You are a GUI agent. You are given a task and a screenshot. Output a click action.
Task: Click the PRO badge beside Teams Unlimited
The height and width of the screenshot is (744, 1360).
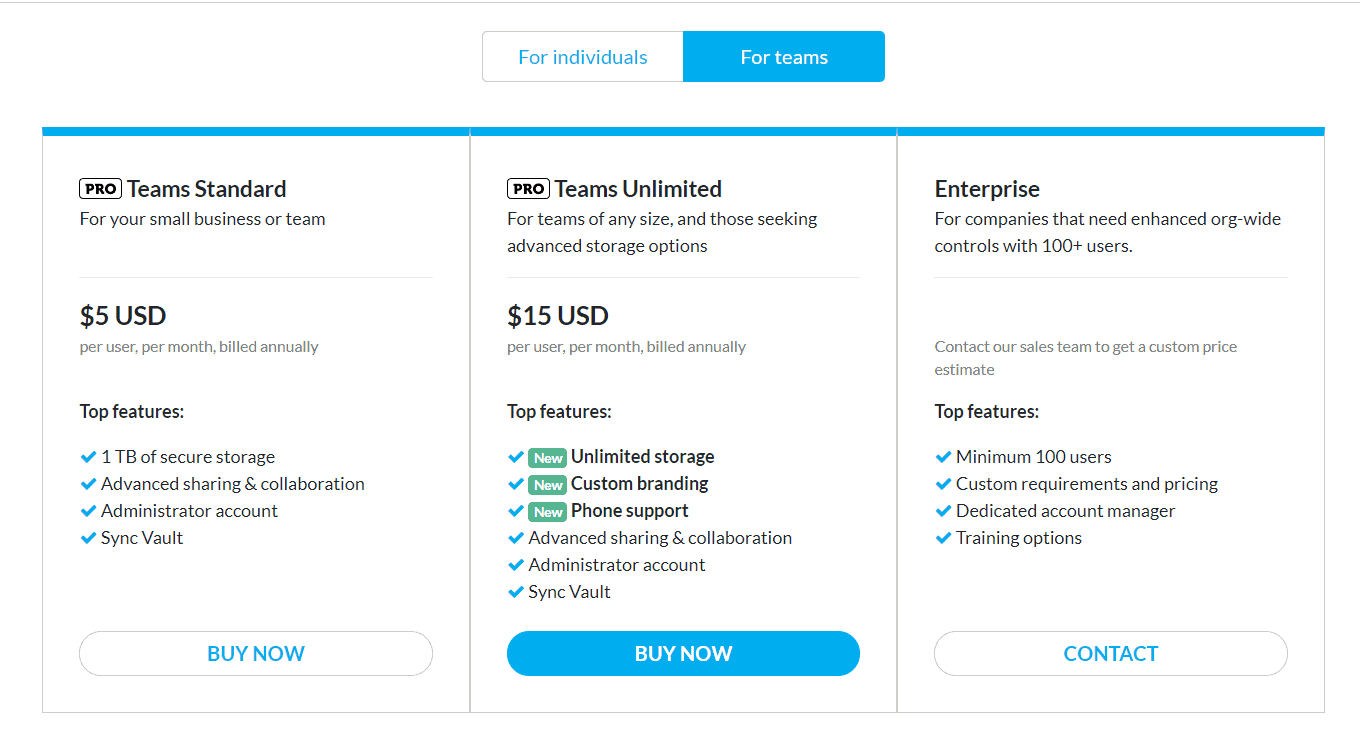(x=528, y=189)
